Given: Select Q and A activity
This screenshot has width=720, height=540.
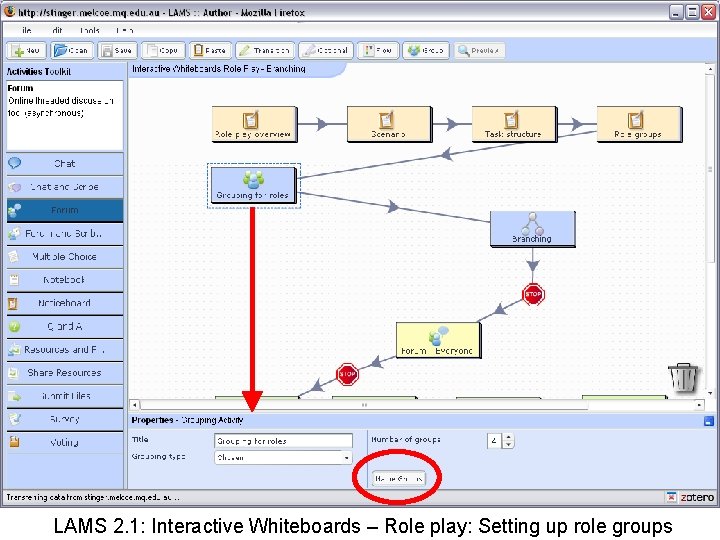Looking at the screenshot, I should [x=65, y=326].
